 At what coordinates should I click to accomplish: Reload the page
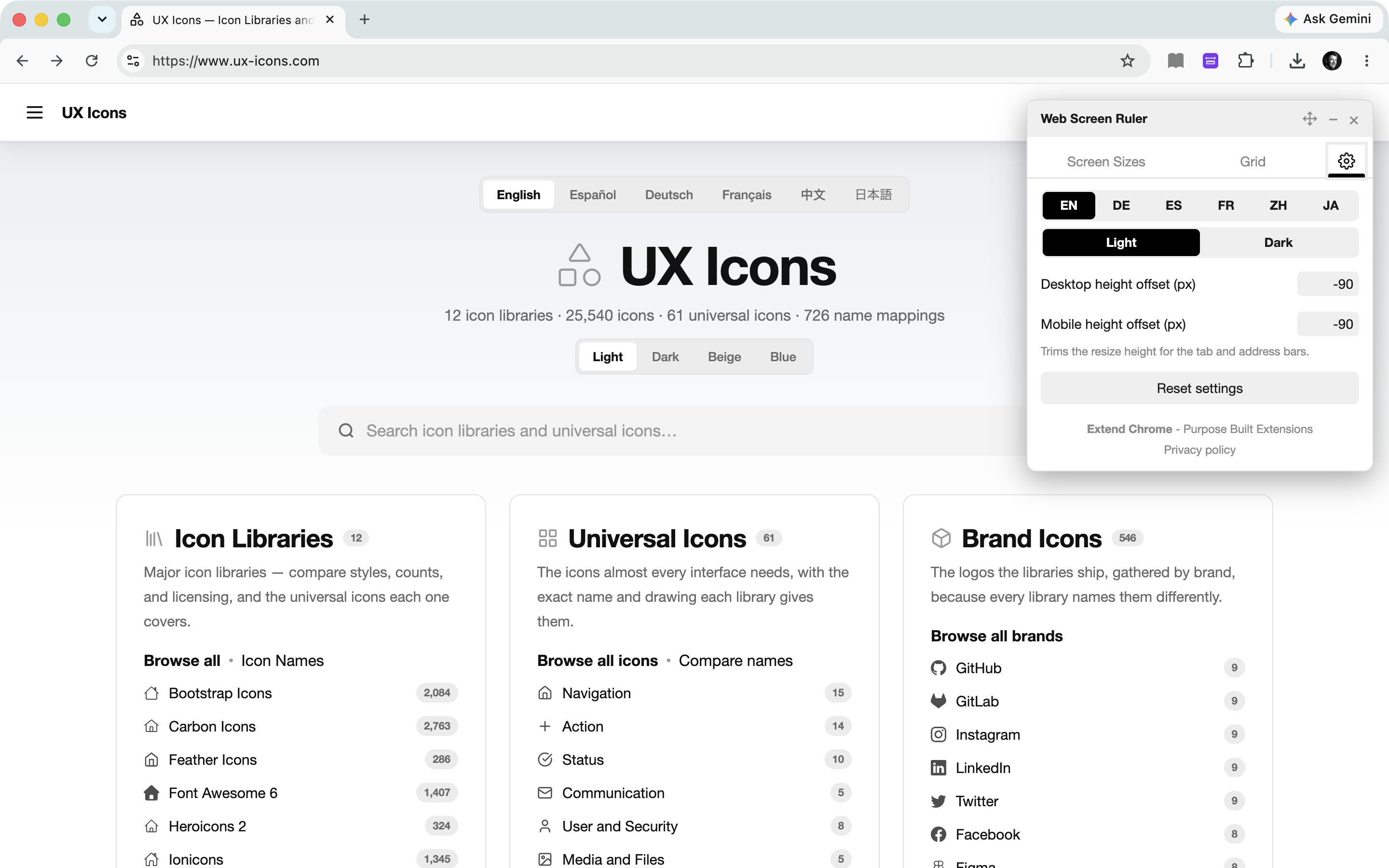92,61
